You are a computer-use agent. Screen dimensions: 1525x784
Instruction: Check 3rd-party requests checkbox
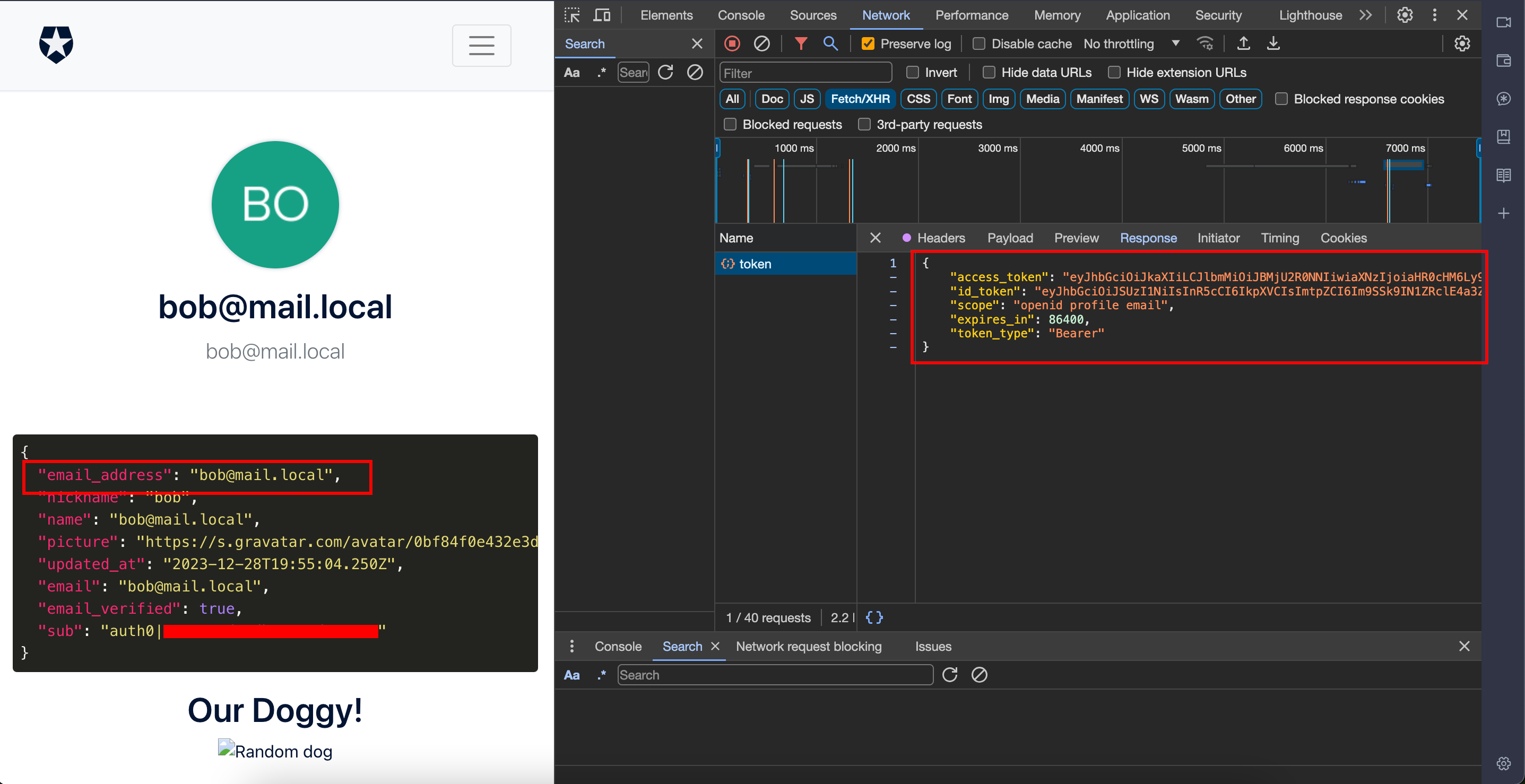tap(864, 124)
